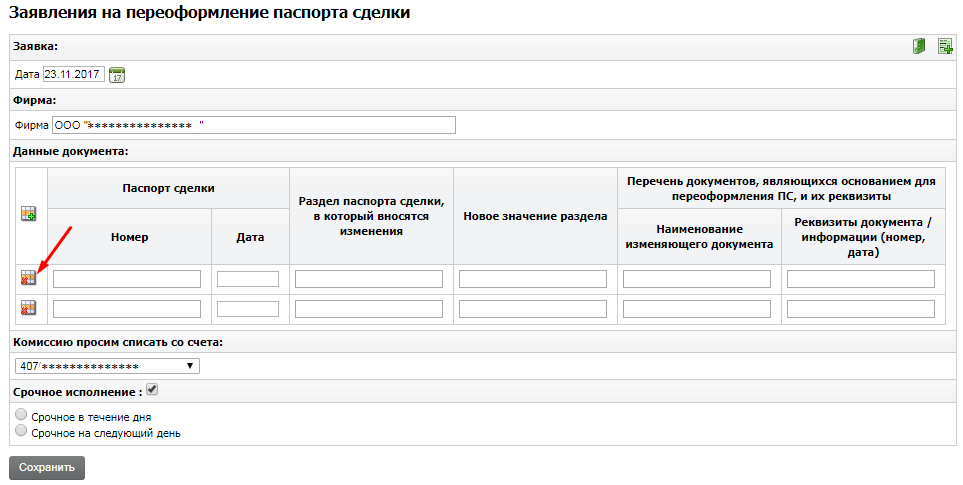Focus the second-row Номер field
The width and height of the screenshot is (963, 485).
(x=127, y=309)
